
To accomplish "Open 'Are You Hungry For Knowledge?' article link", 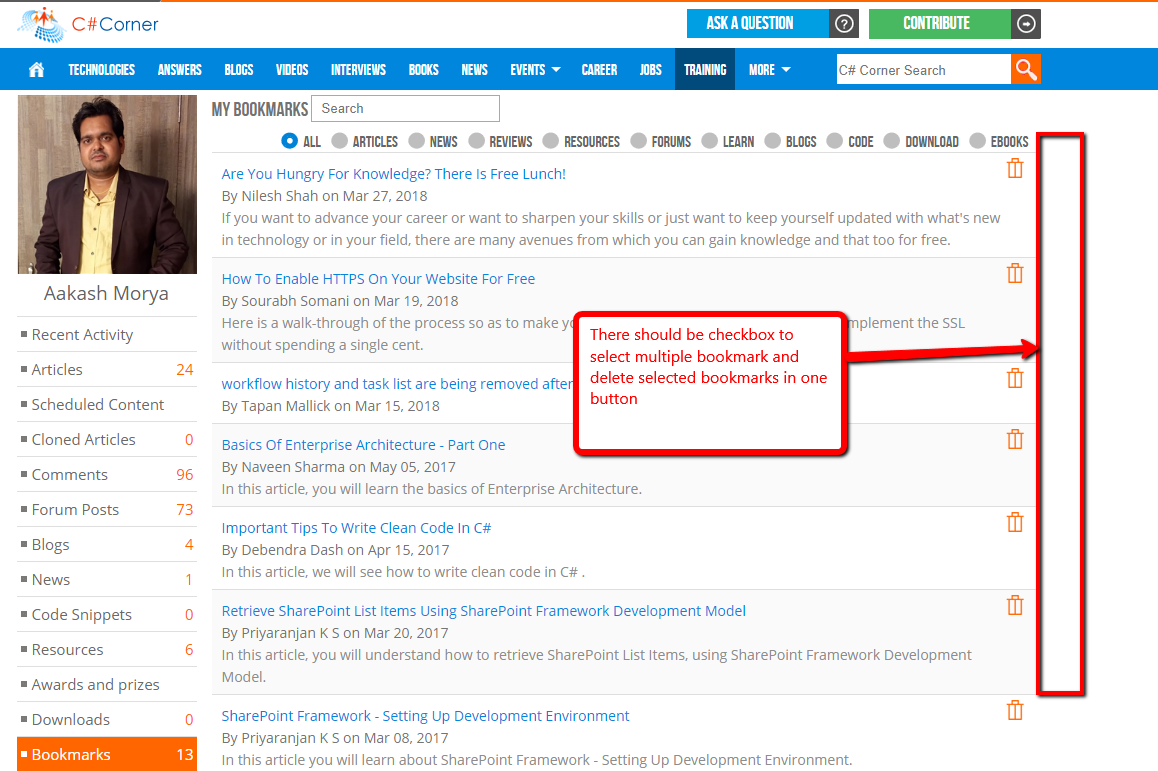I will 394,174.
